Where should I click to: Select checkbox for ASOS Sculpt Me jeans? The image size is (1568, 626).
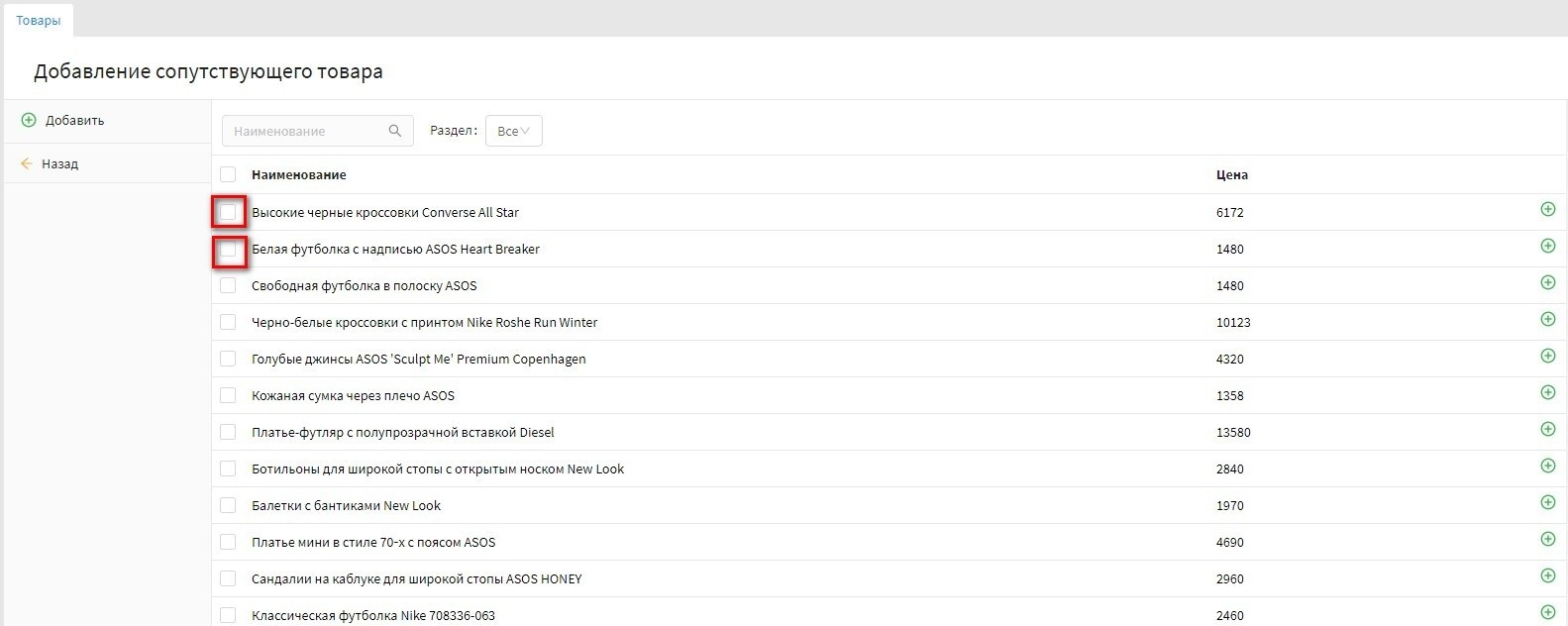[x=228, y=359]
